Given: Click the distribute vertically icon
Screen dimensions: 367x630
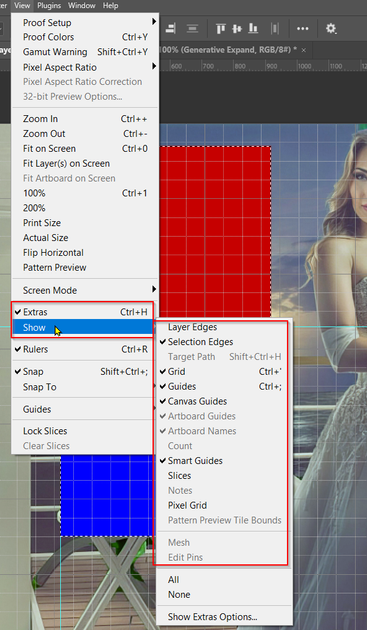Looking at the screenshot, I should pos(193,29).
